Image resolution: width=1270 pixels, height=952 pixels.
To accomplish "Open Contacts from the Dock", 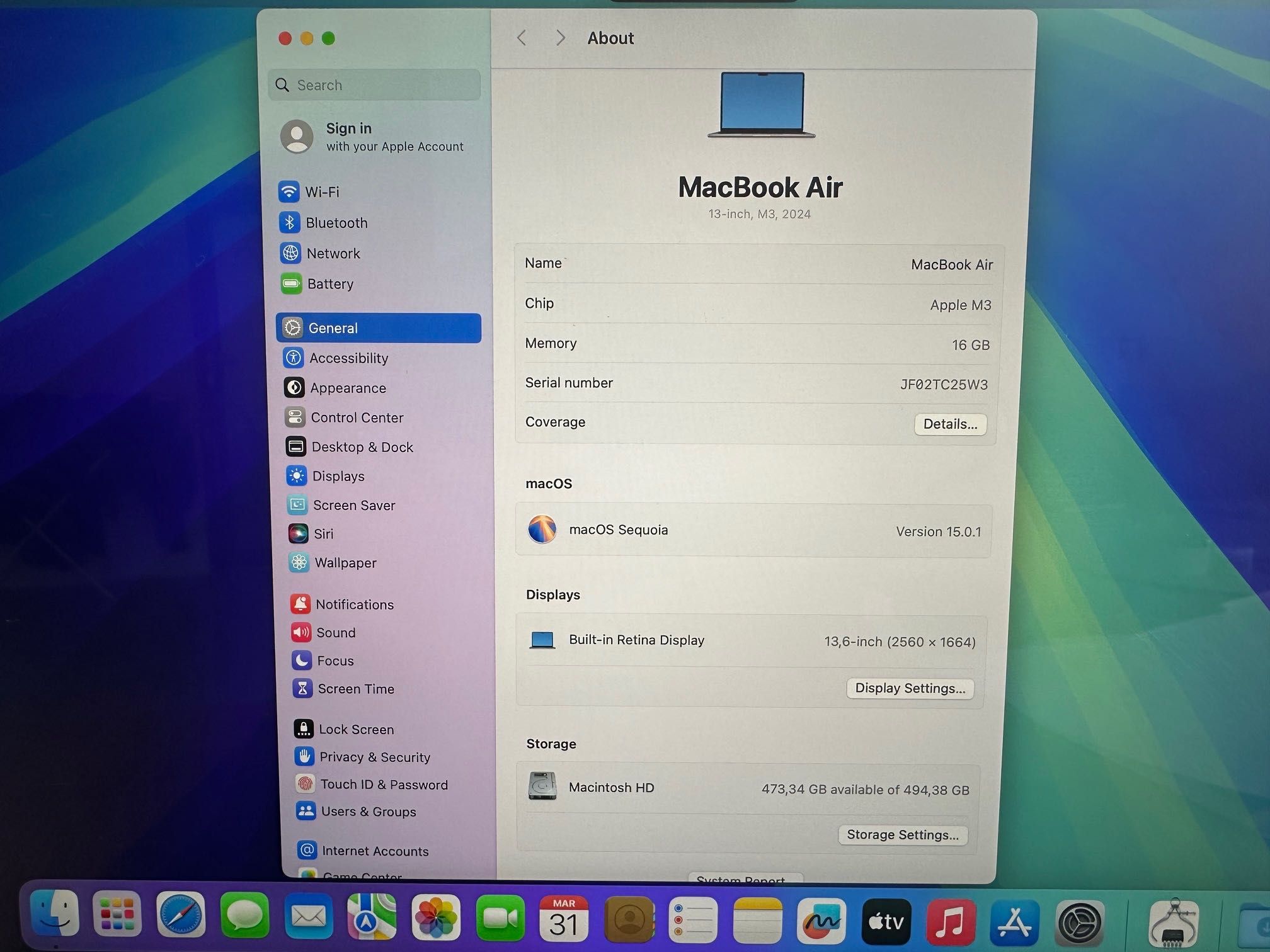I will 629,919.
